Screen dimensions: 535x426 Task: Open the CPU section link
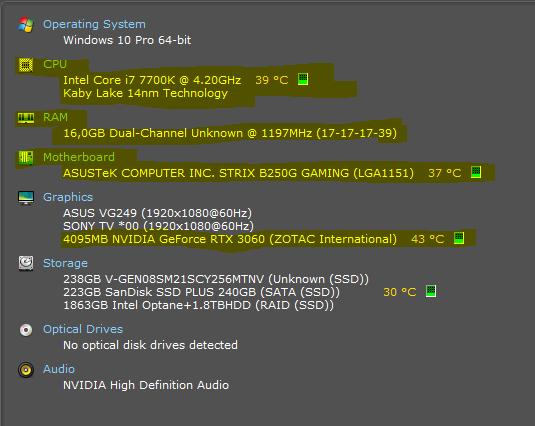55,64
